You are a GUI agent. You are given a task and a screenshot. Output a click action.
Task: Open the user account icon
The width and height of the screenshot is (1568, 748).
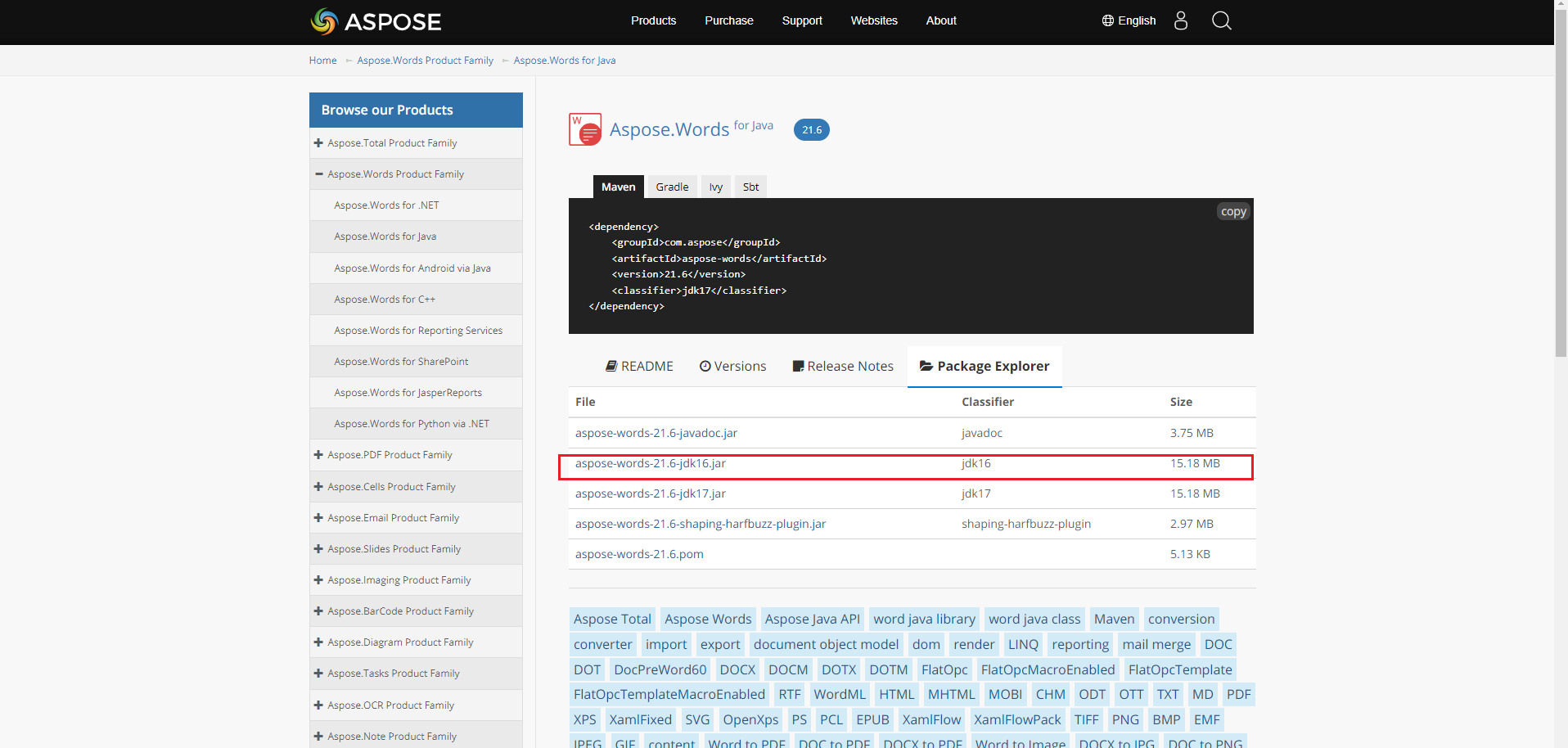point(1180,20)
